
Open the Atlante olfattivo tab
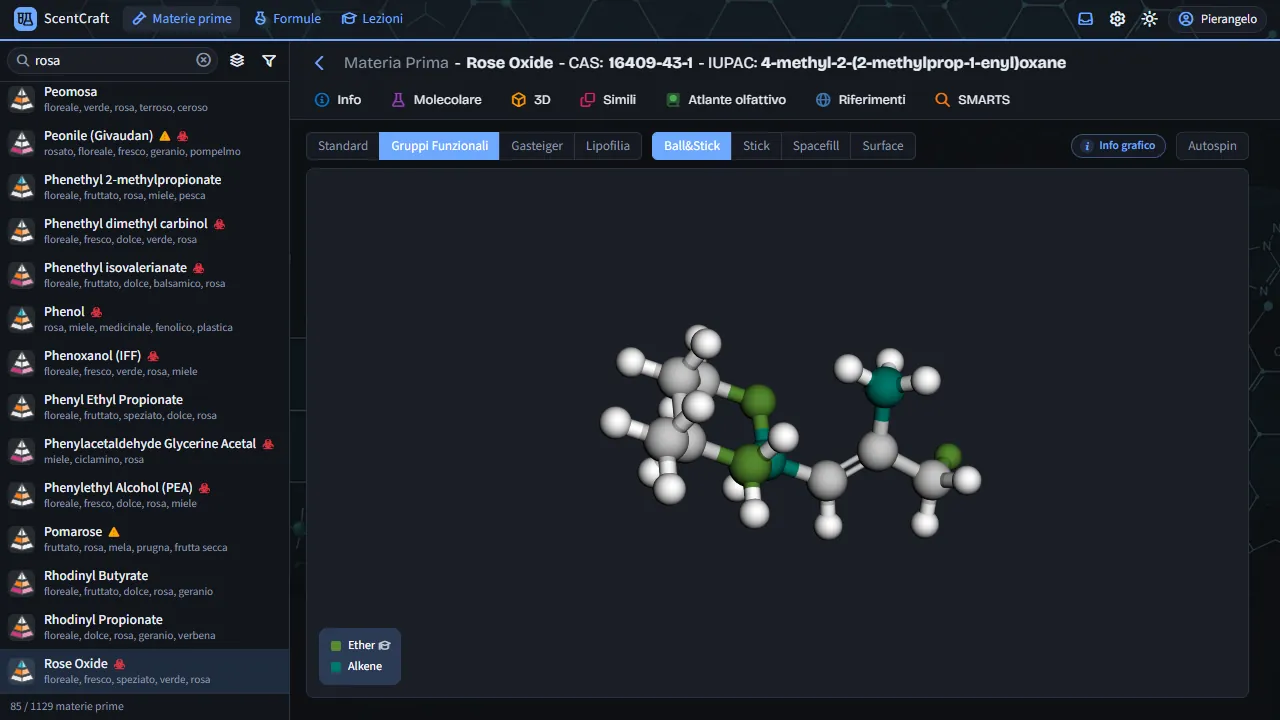coord(726,100)
